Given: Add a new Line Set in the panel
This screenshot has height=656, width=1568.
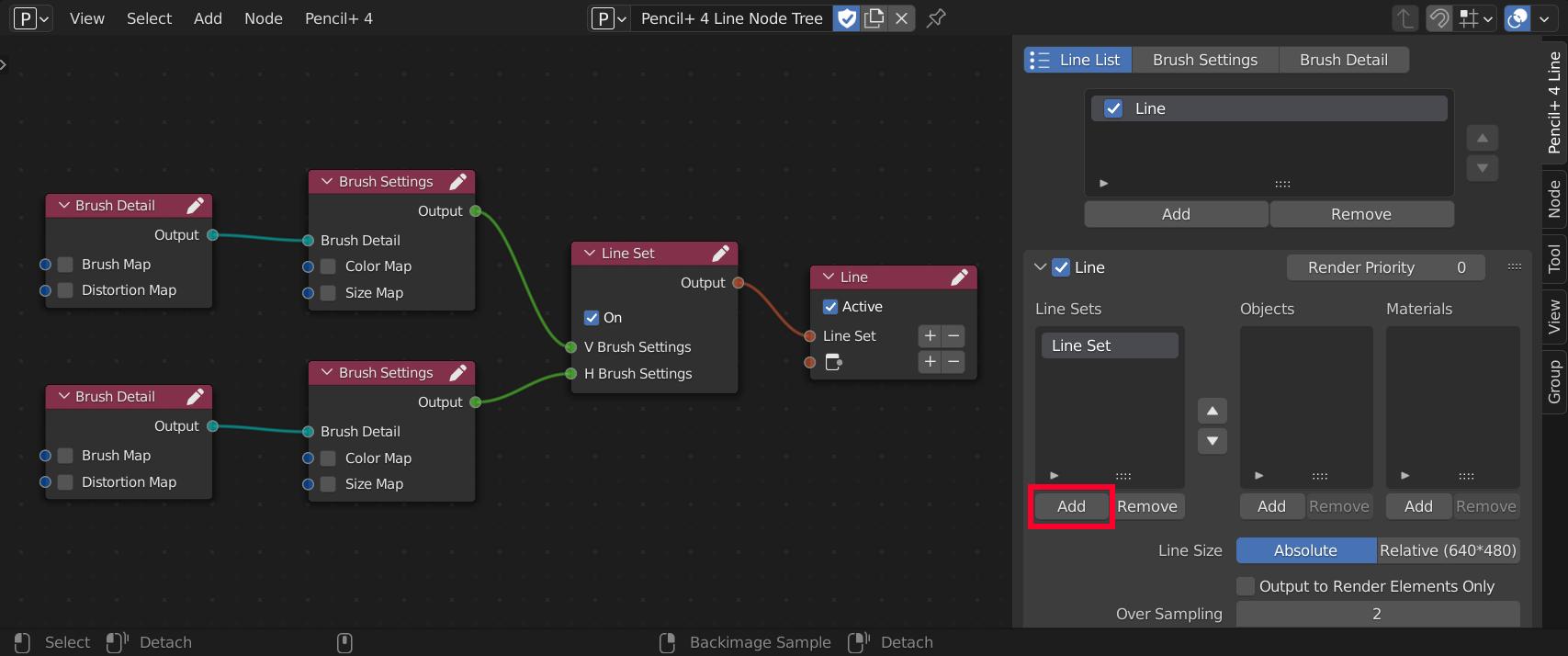Looking at the screenshot, I should pyautogui.click(x=1071, y=506).
